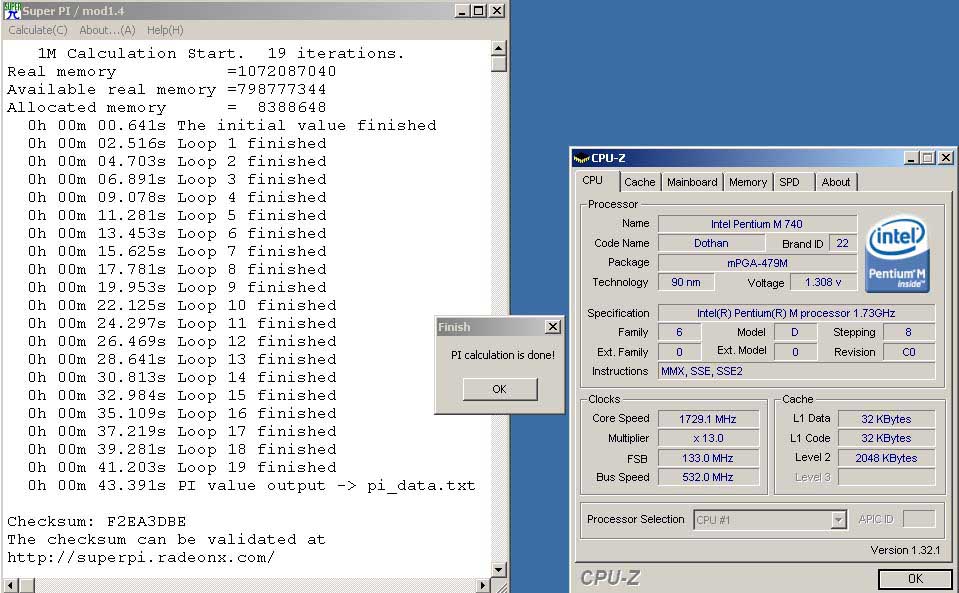Select the CPU tab in CPU-Z
This screenshot has height=593, width=959.
593,180
